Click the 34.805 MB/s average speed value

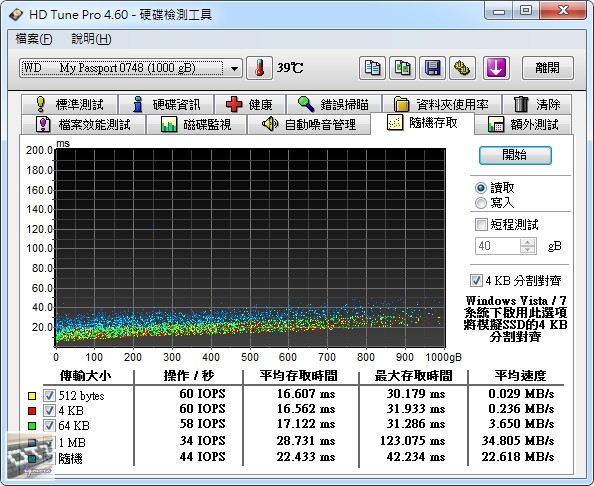point(518,441)
